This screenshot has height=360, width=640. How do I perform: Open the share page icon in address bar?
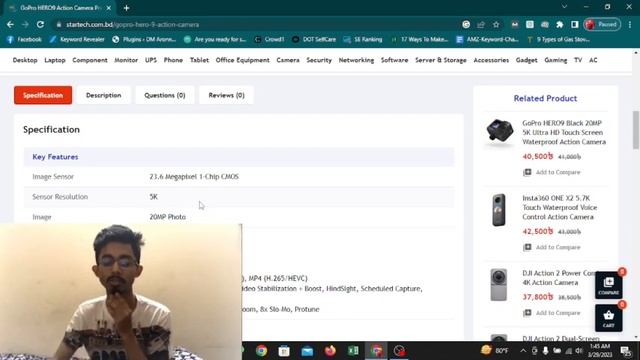pyautogui.click(x=481, y=24)
